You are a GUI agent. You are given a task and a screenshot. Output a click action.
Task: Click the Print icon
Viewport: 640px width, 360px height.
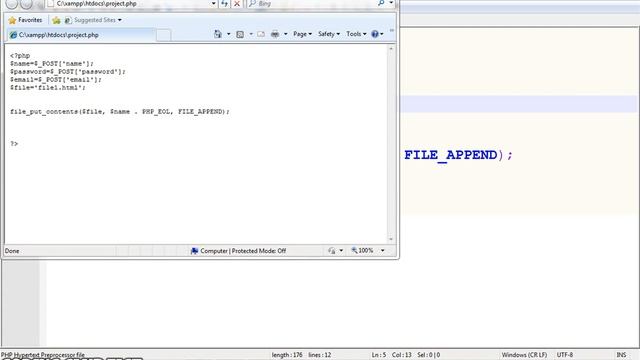(x=275, y=34)
